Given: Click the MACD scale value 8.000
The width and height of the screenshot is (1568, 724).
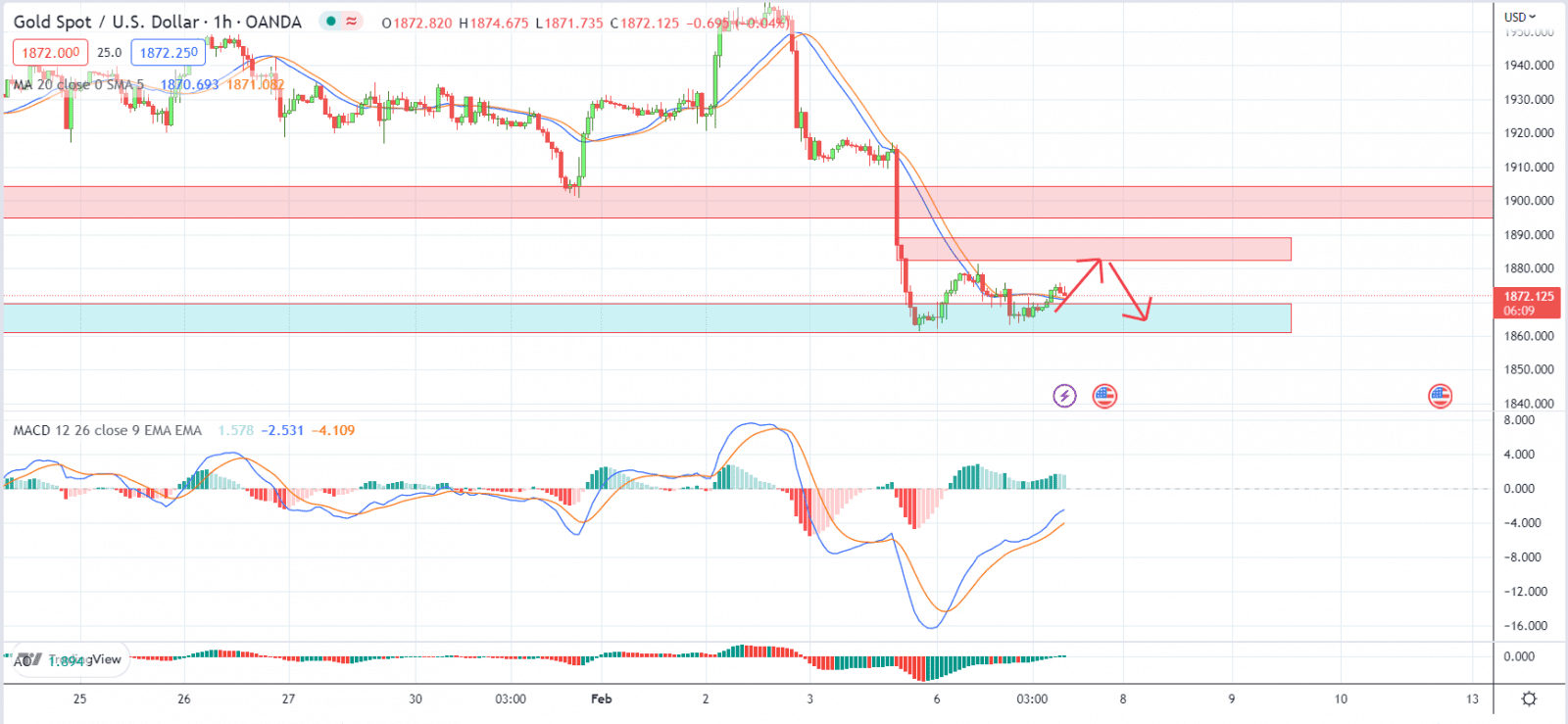Looking at the screenshot, I should (x=1519, y=420).
